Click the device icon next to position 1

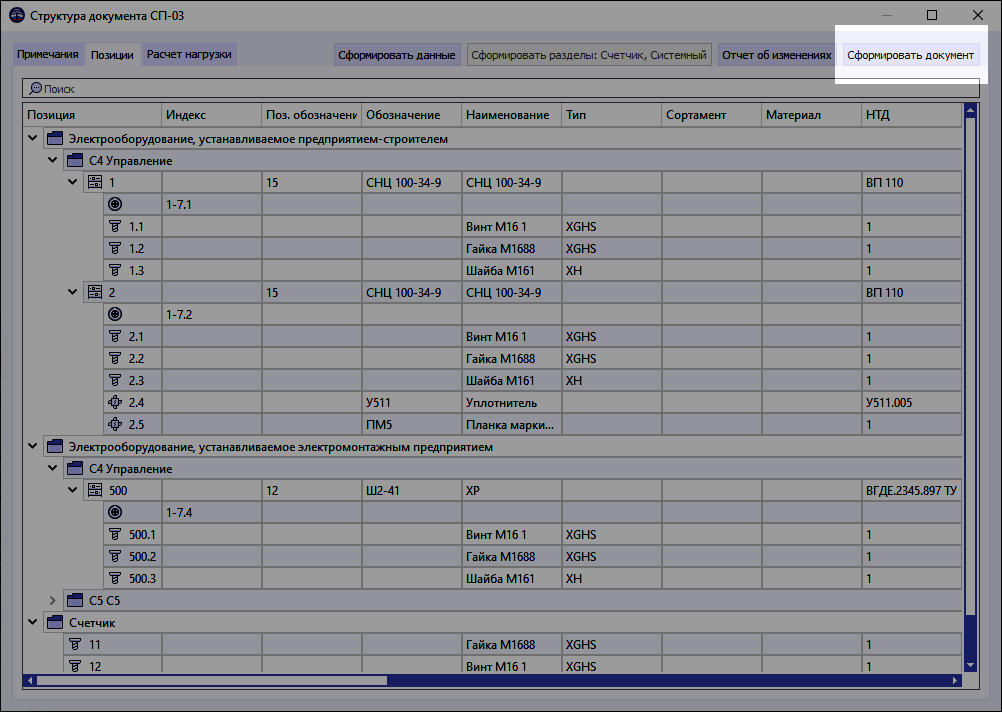pyautogui.click(x=96, y=182)
